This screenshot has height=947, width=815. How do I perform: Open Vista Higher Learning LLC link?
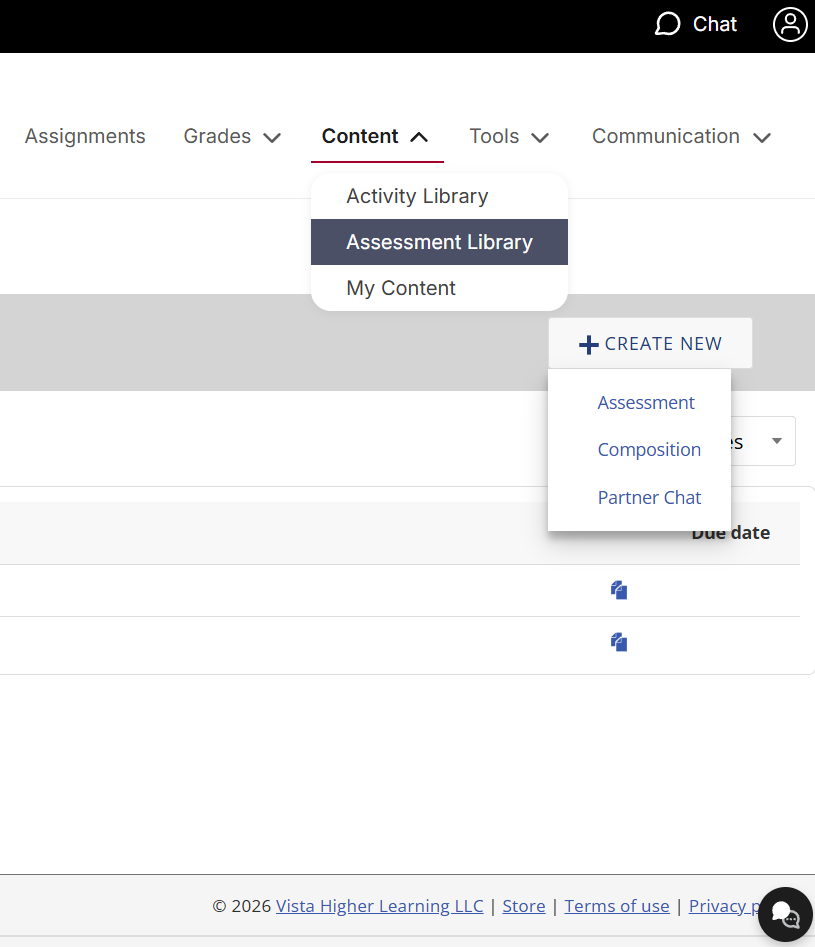379,906
